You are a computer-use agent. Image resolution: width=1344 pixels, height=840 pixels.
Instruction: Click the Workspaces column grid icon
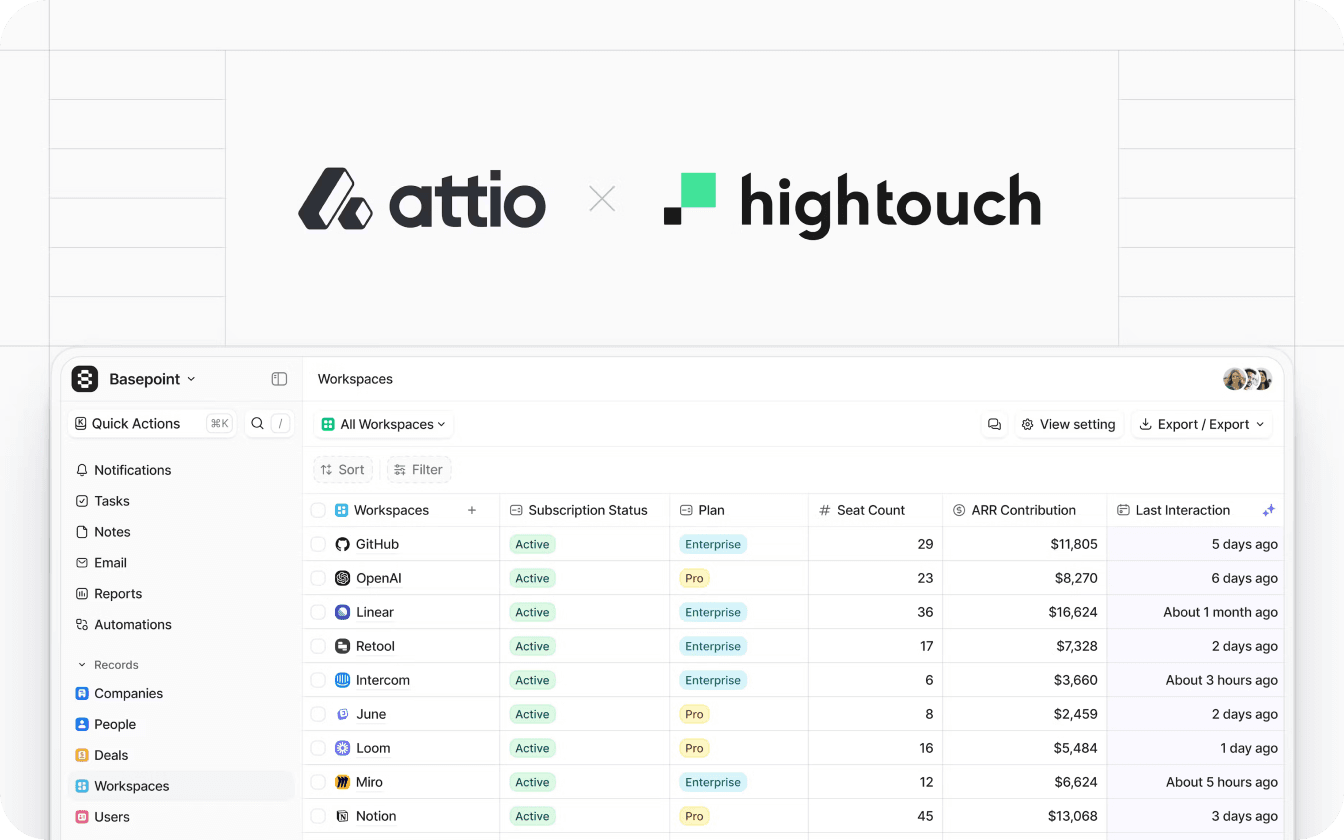(x=341, y=510)
